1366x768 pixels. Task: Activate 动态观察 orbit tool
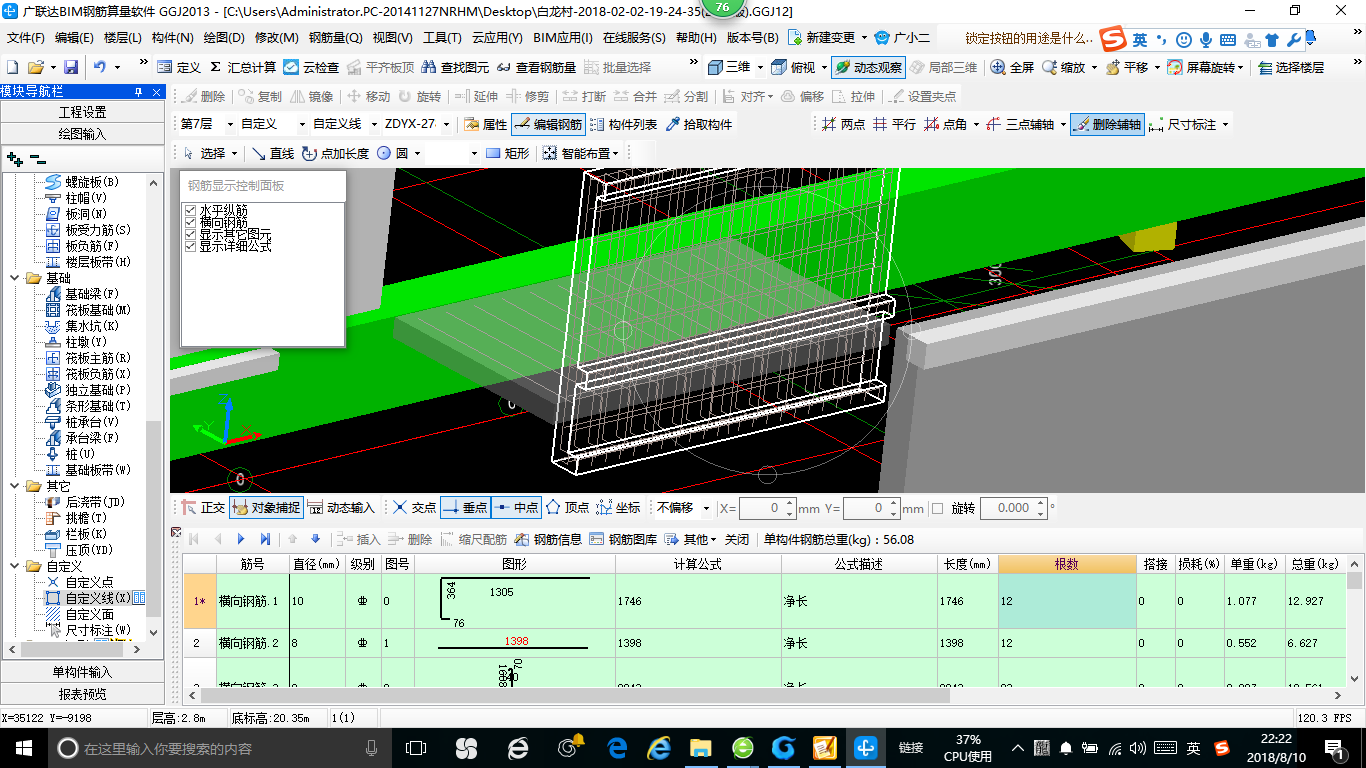pos(868,67)
